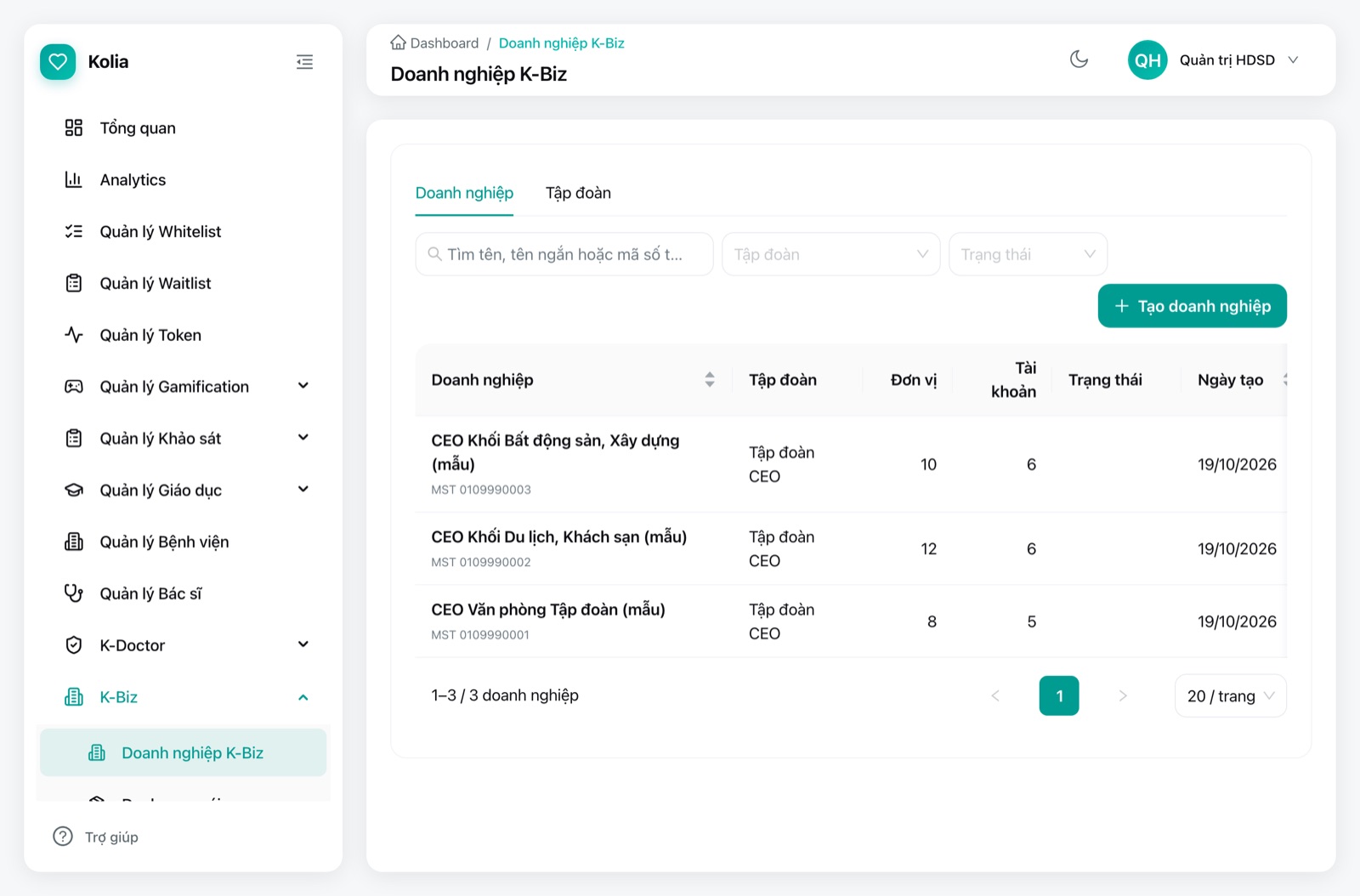The height and width of the screenshot is (896, 1360).
Task: Open Quản lý Bệnh viện building icon
Action: (x=74, y=542)
